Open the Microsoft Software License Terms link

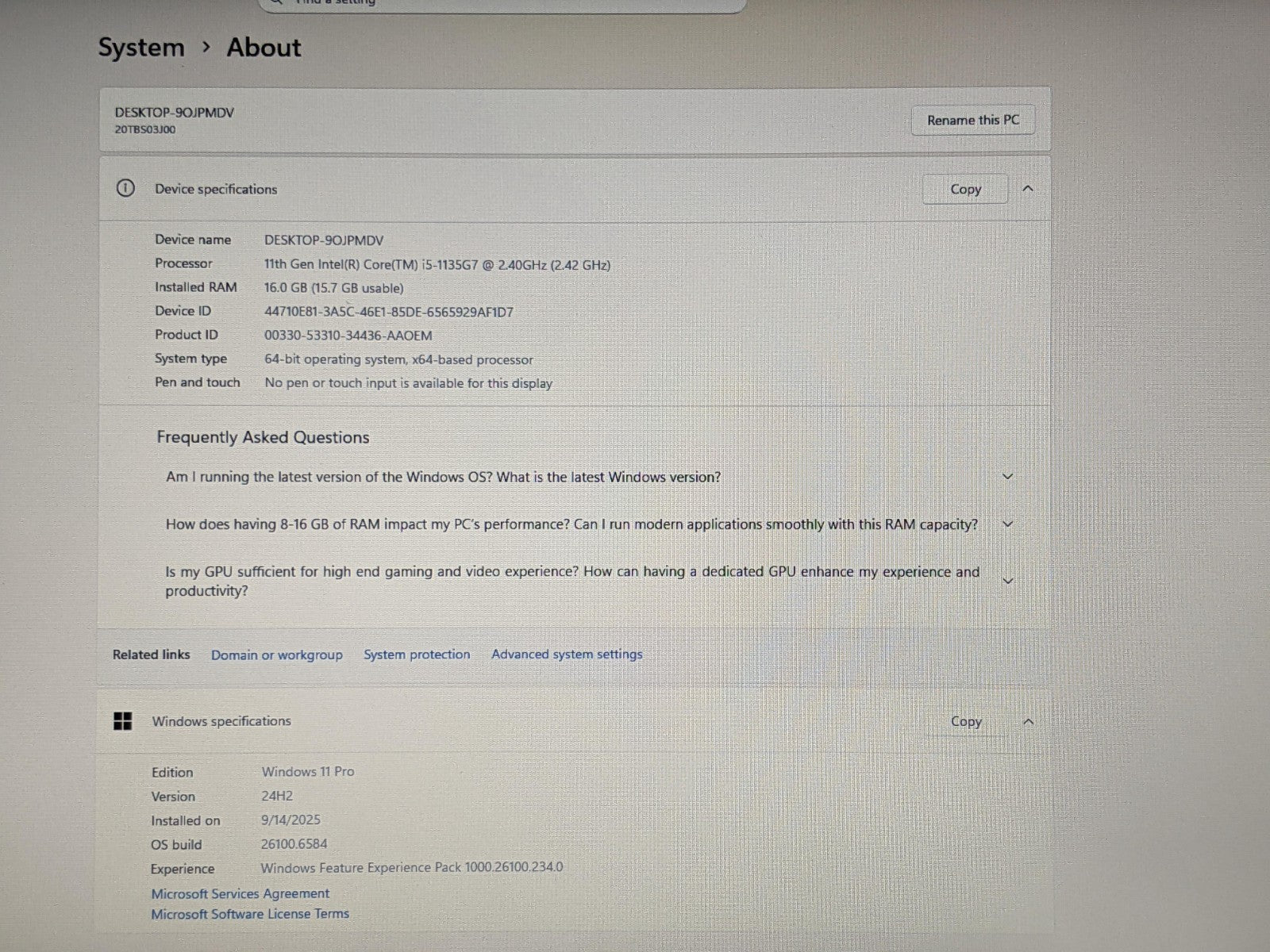pyautogui.click(x=250, y=914)
